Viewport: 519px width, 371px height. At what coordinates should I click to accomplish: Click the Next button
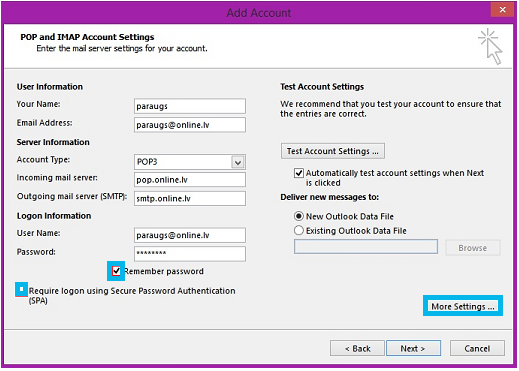[x=413, y=348]
